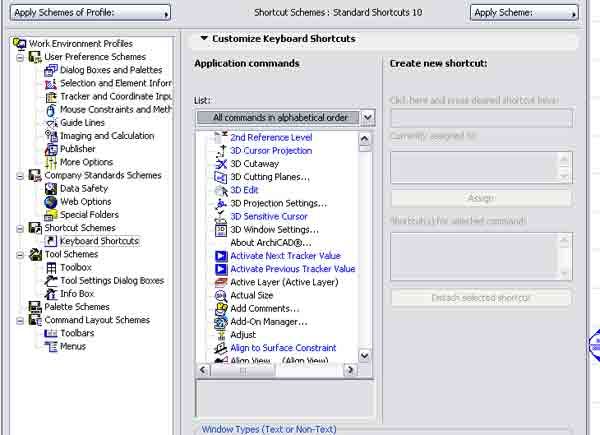Collapse the User Preference Schemes node

pos(20,58)
